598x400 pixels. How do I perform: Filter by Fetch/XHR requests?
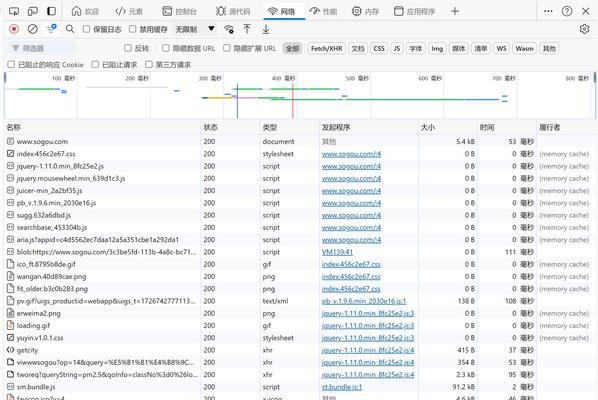click(326, 48)
